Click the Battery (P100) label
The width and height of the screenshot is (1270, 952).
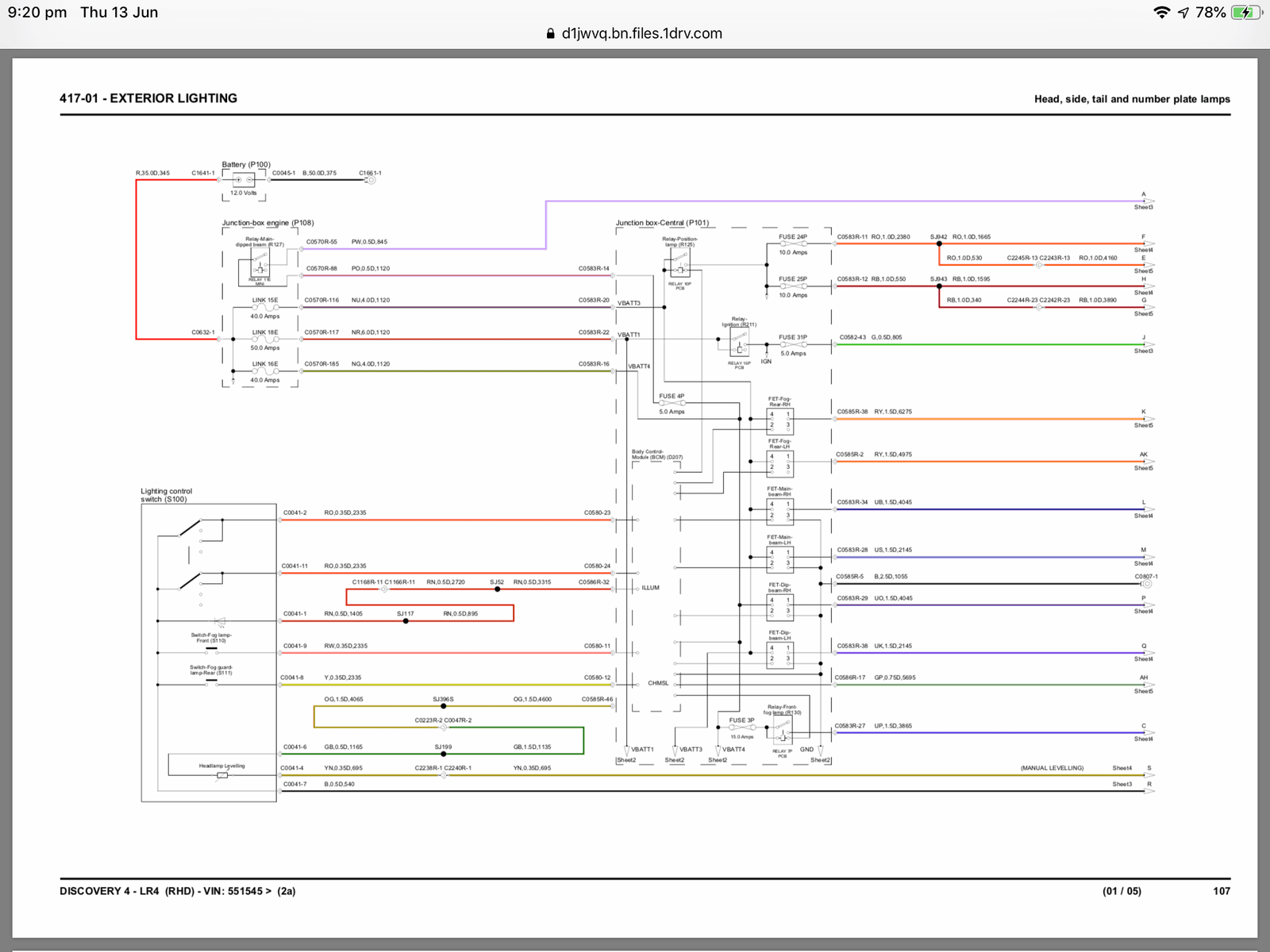tap(246, 165)
